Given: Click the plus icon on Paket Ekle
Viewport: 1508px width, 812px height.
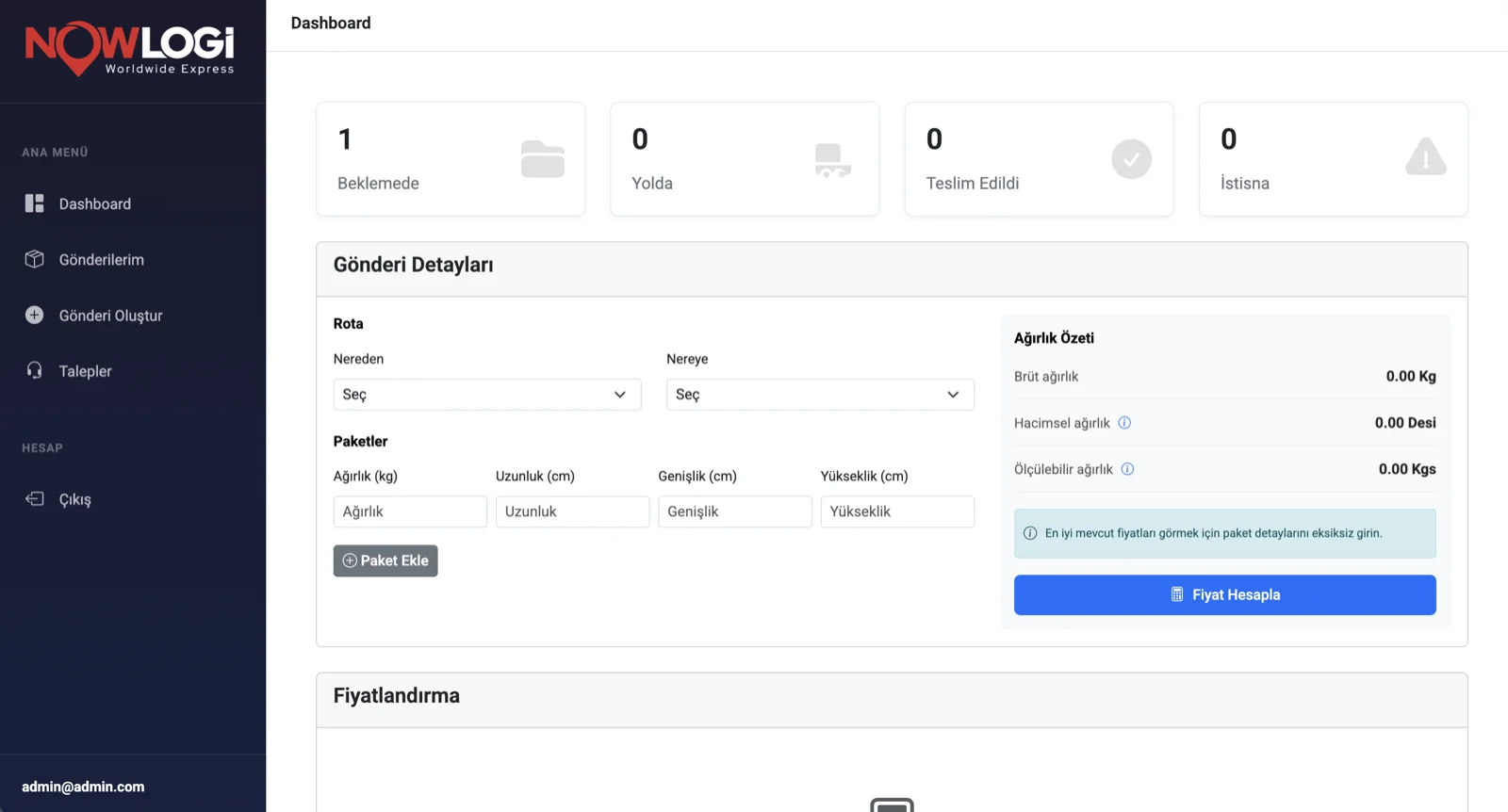Looking at the screenshot, I should (x=350, y=560).
